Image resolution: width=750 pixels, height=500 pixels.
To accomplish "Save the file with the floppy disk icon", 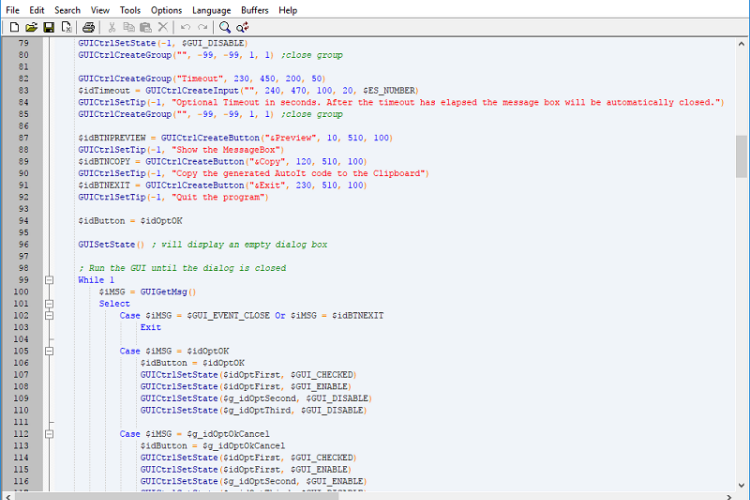I will 49,27.
